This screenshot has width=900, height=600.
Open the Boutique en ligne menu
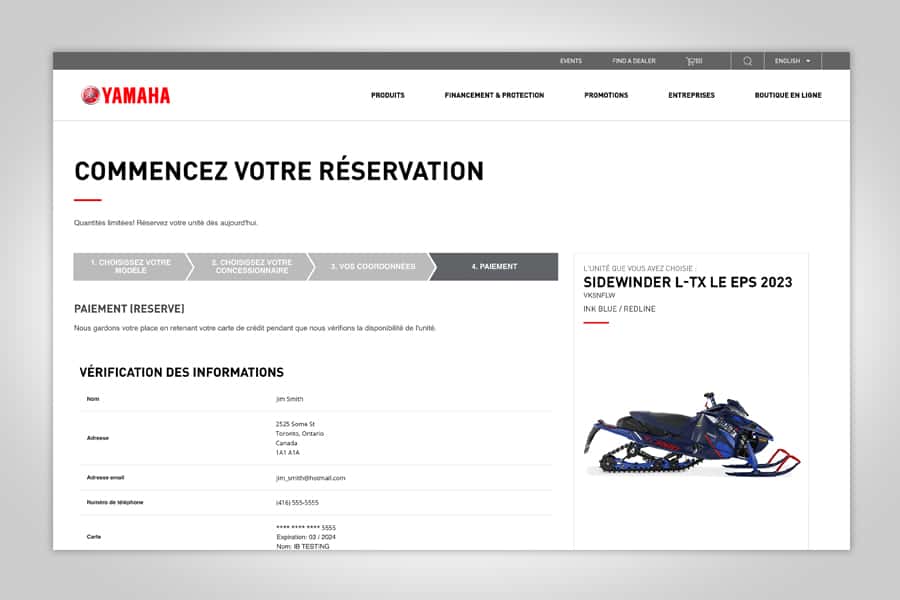(x=788, y=95)
